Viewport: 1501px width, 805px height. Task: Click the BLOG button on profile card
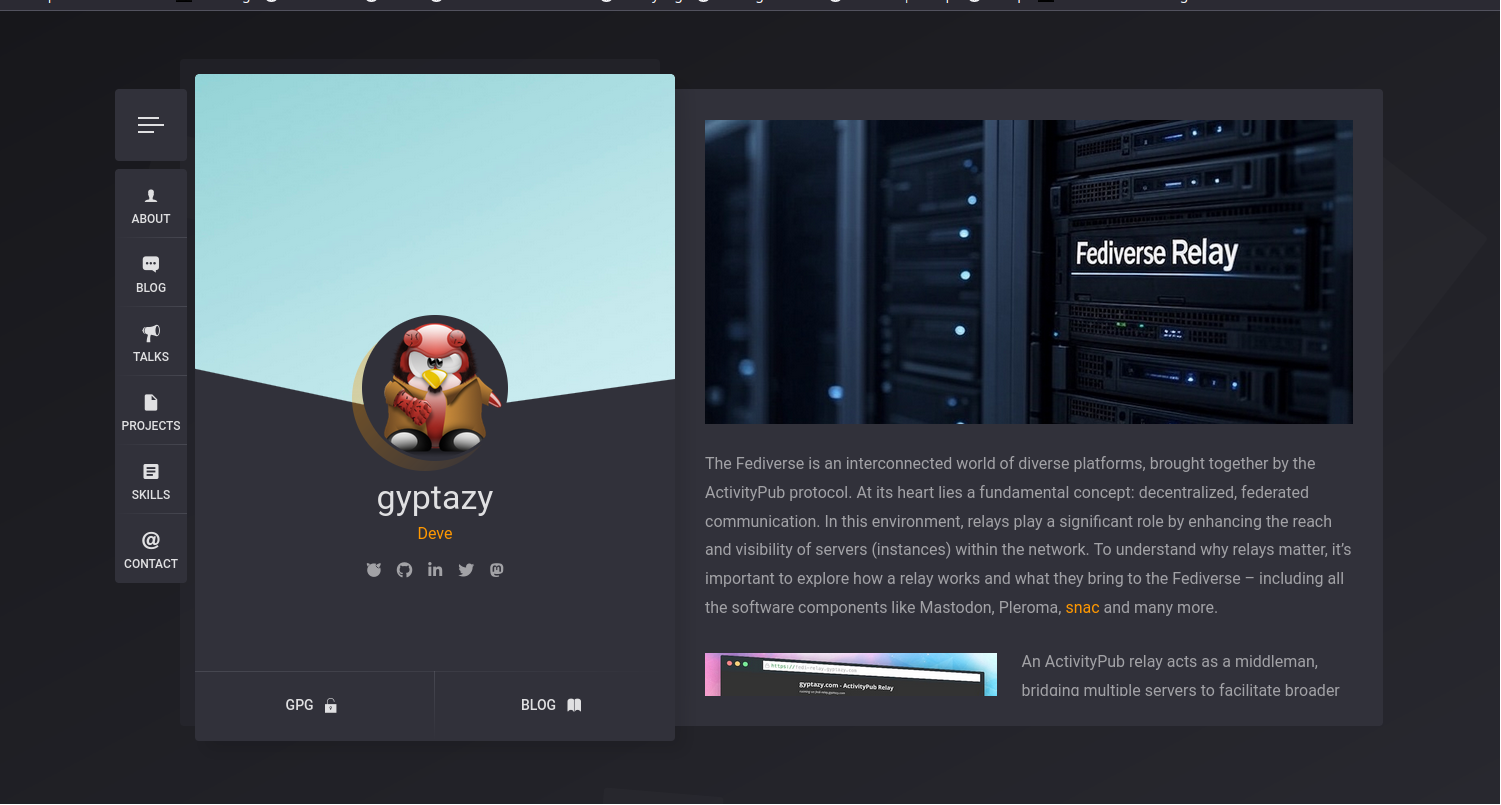pyautogui.click(x=555, y=705)
